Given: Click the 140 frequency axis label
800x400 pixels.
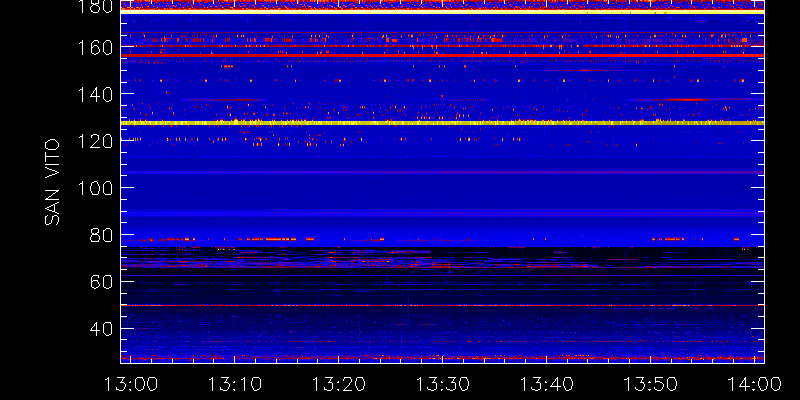Looking at the screenshot, I should 95,94.
